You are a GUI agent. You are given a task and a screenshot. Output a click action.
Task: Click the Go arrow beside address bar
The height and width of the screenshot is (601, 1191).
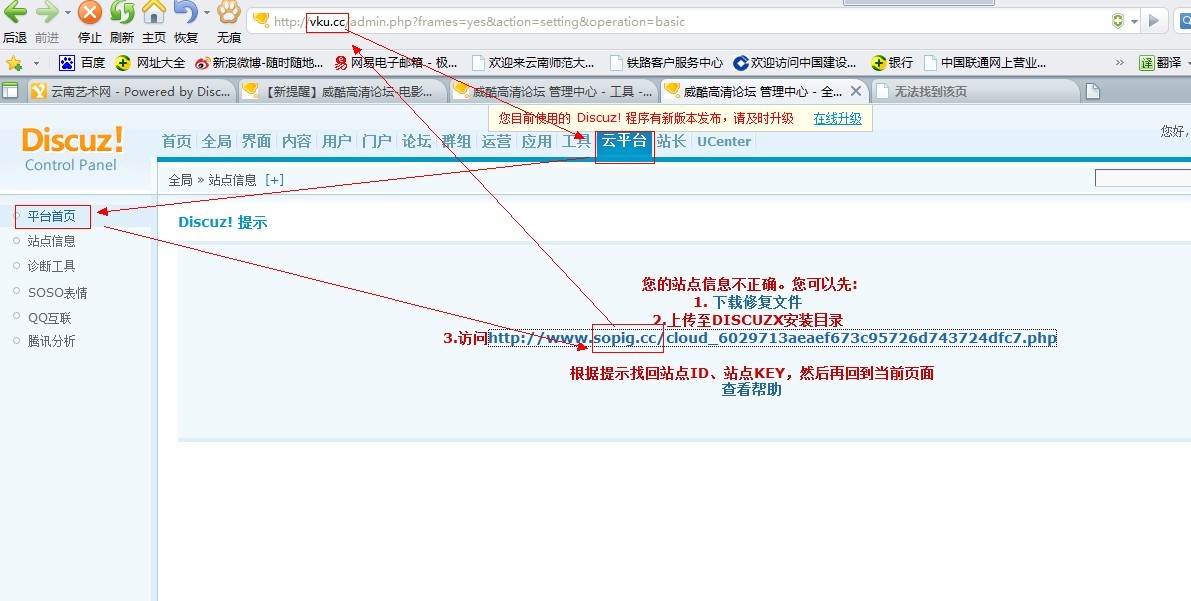pyautogui.click(x=1154, y=21)
